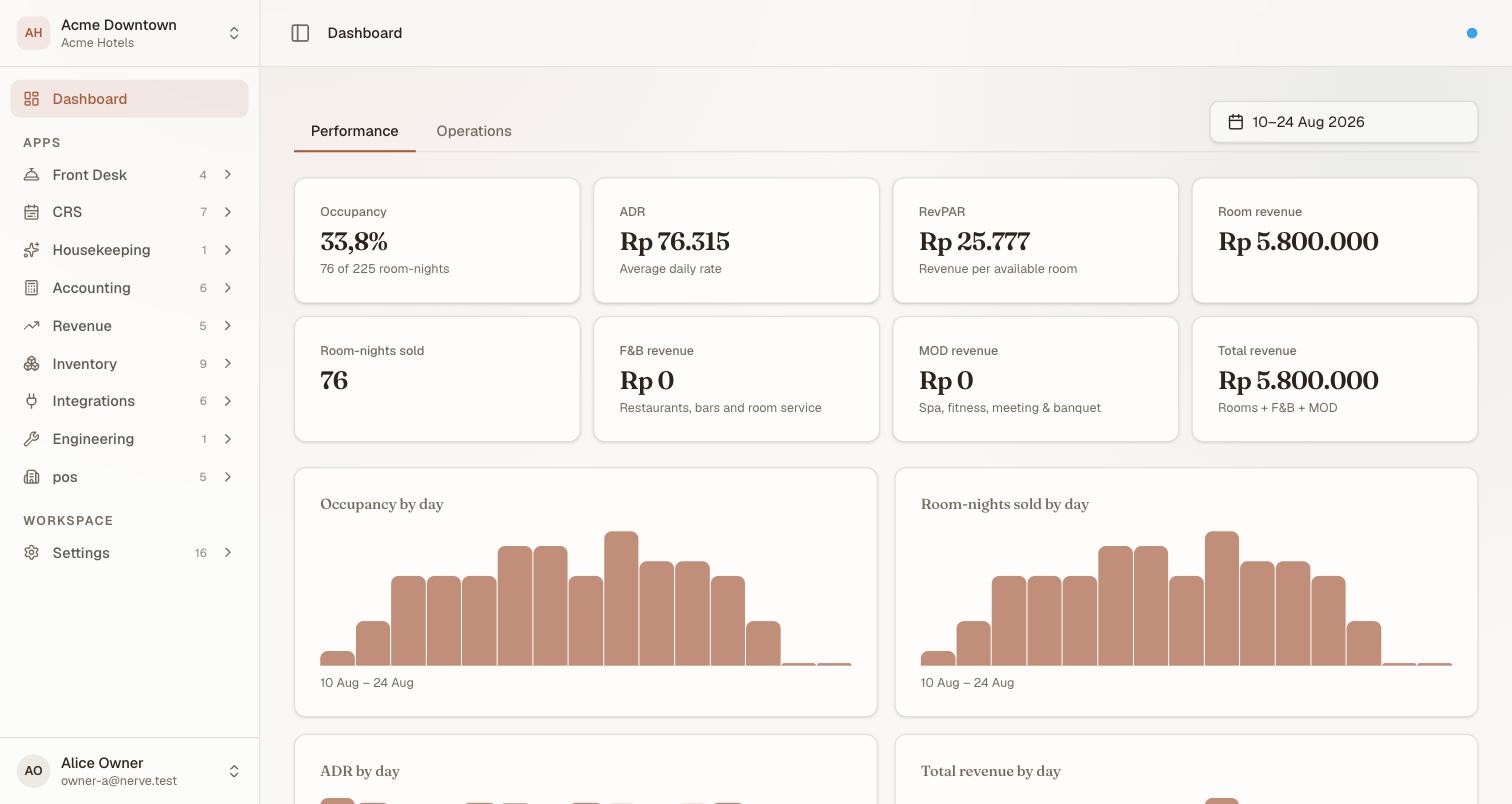Switch to the Operations tab
1512x804 pixels.
(x=474, y=131)
